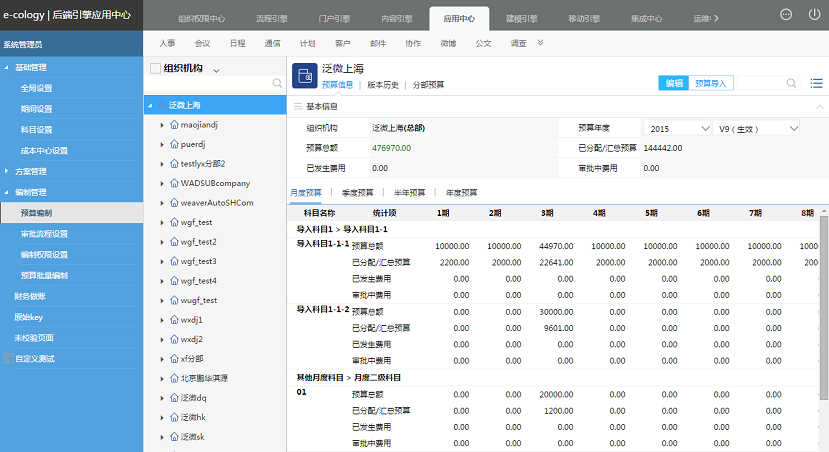Viewport: 829px width, 452px height.
Task: Open 成本中心设置 in sidebar
Action: coord(44,151)
